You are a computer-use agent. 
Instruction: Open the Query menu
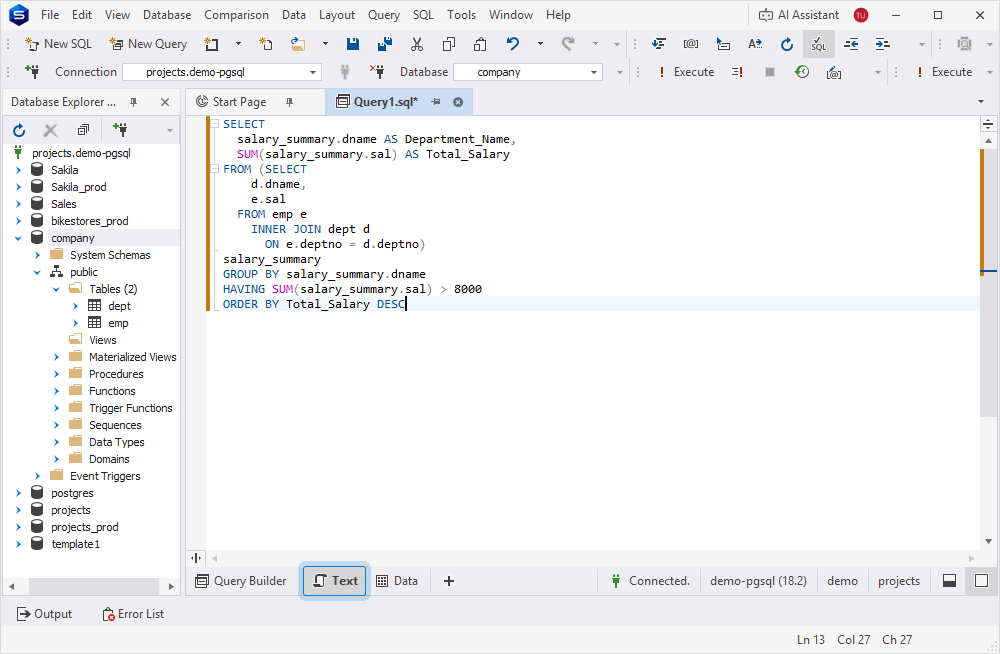pos(384,15)
